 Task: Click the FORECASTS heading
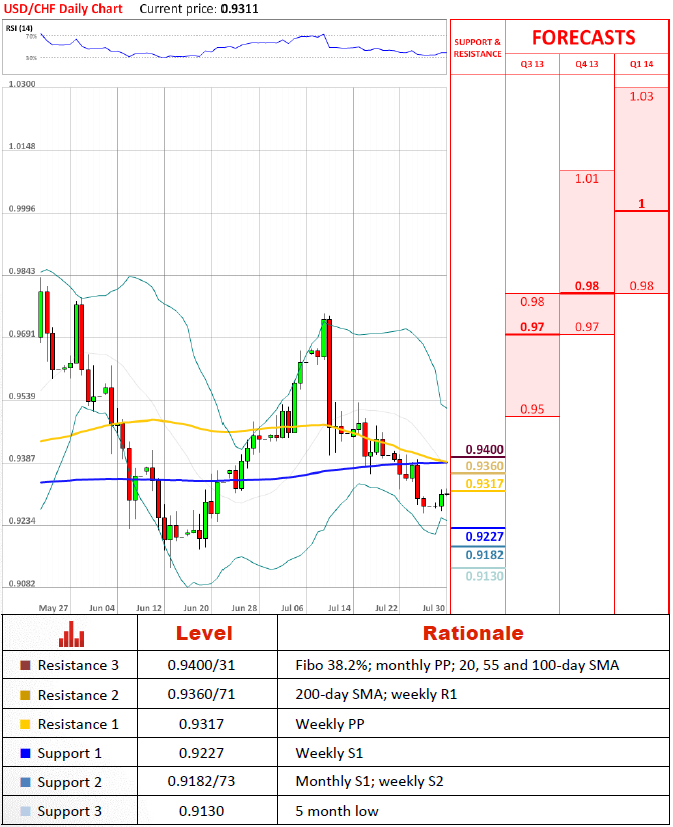583,38
